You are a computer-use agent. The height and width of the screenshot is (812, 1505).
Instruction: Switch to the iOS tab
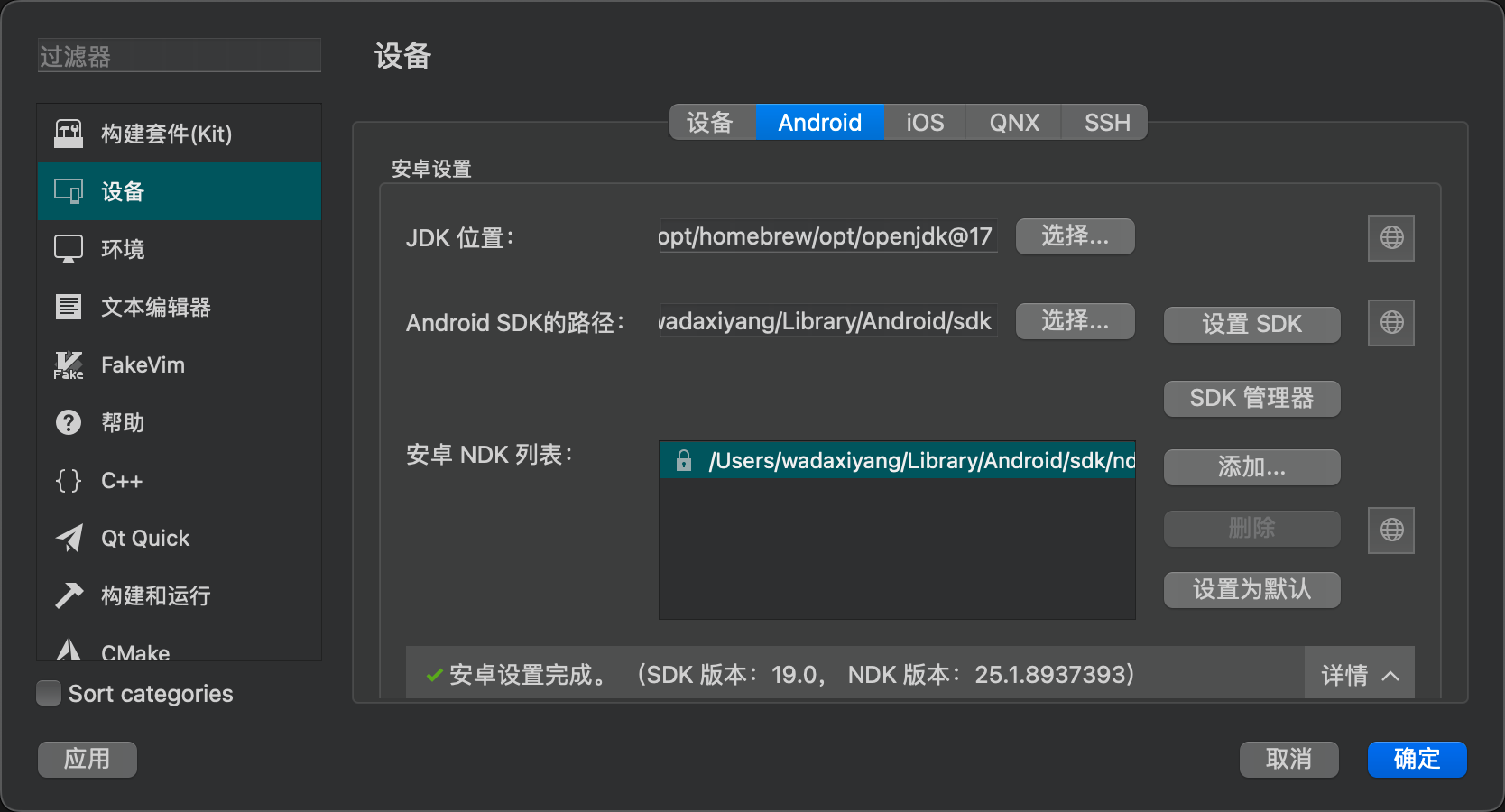pyautogui.click(x=925, y=122)
